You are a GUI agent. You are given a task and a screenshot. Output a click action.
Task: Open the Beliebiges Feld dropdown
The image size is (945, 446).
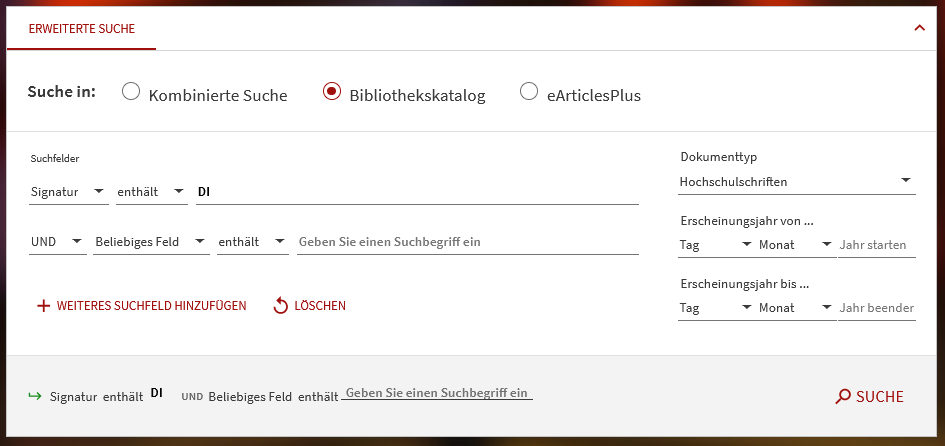pos(150,242)
